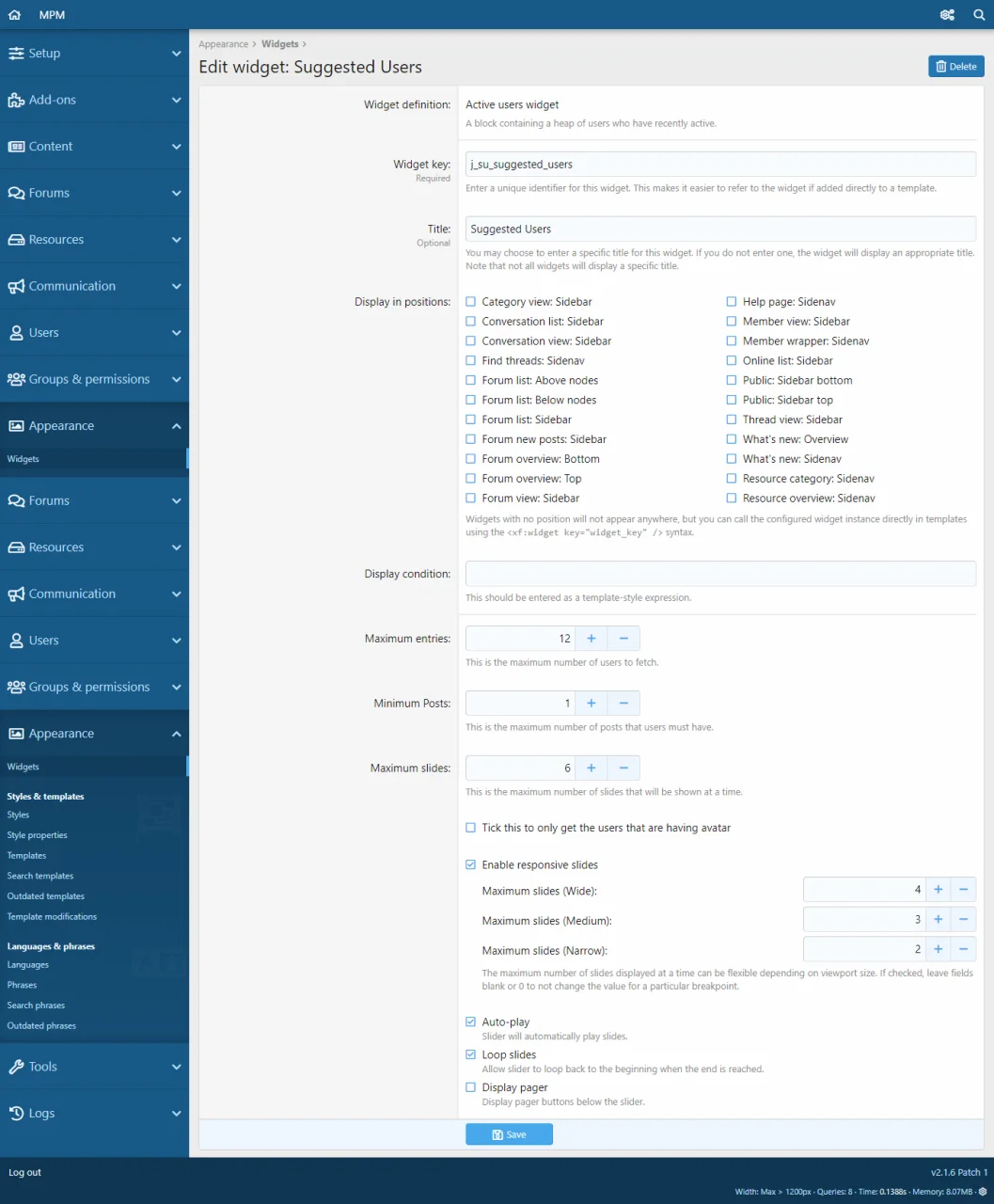
Task: Expand the Logs section chevron
Action: tap(176, 1114)
